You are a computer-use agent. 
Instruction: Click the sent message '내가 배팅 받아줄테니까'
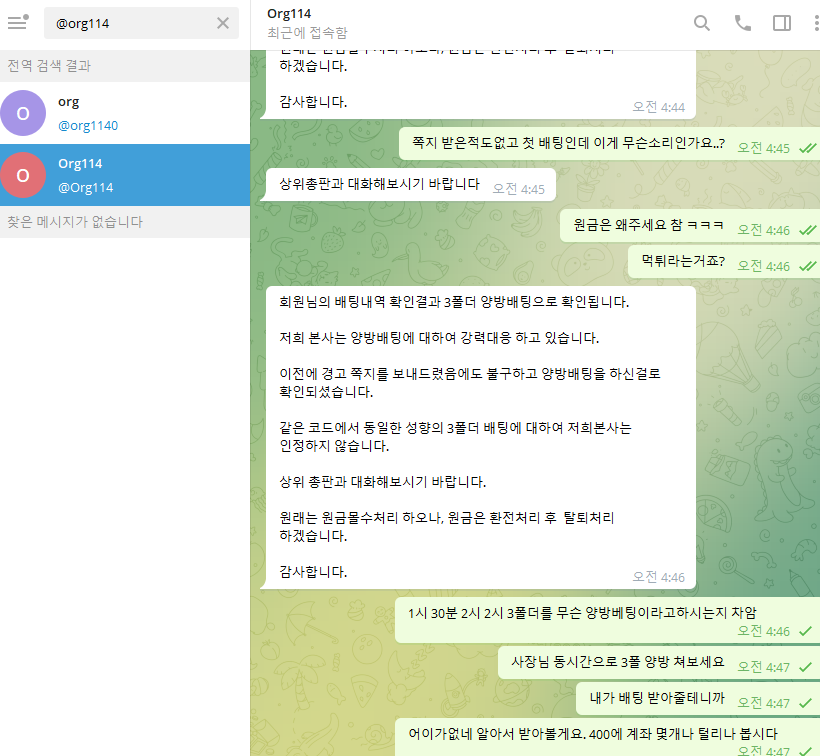(657, 698)
